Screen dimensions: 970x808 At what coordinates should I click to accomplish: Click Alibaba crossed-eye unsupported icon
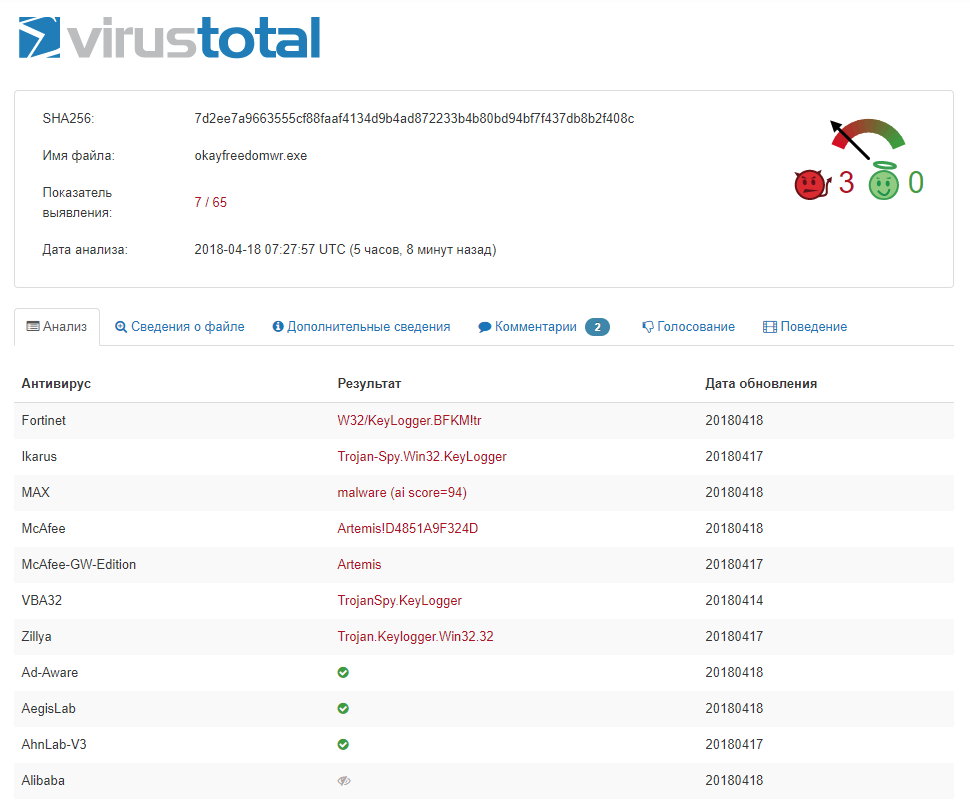click(344, 781)
